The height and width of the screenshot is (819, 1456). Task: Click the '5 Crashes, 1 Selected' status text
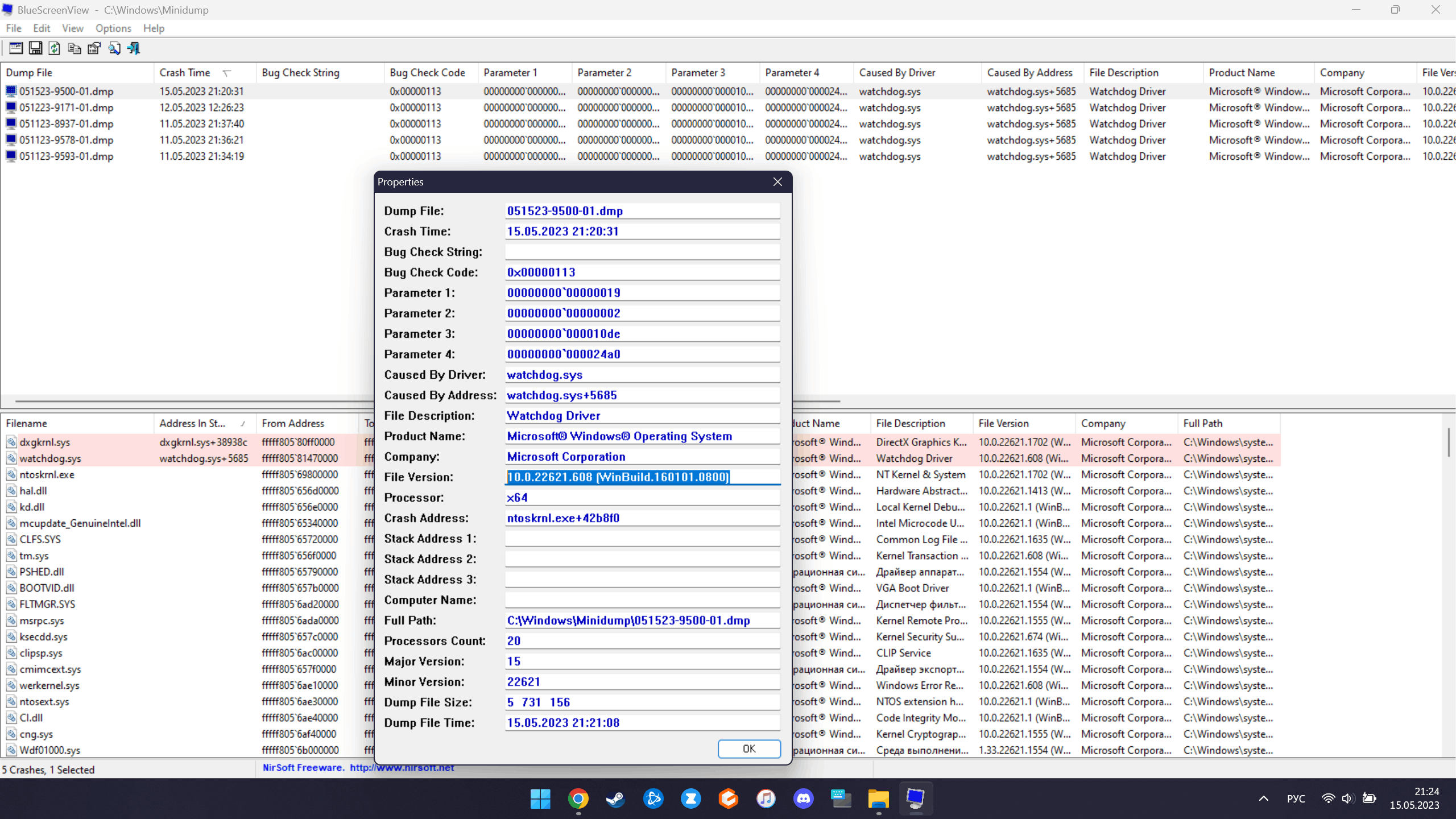[48, 770]
